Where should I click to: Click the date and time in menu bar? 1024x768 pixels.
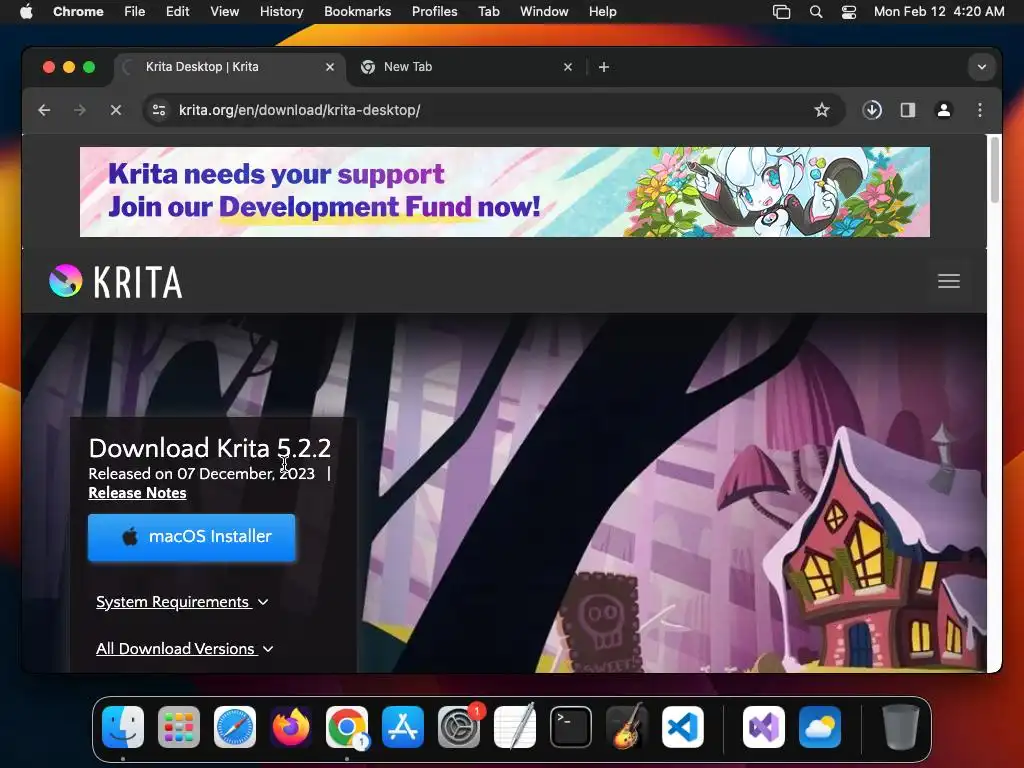939,12
